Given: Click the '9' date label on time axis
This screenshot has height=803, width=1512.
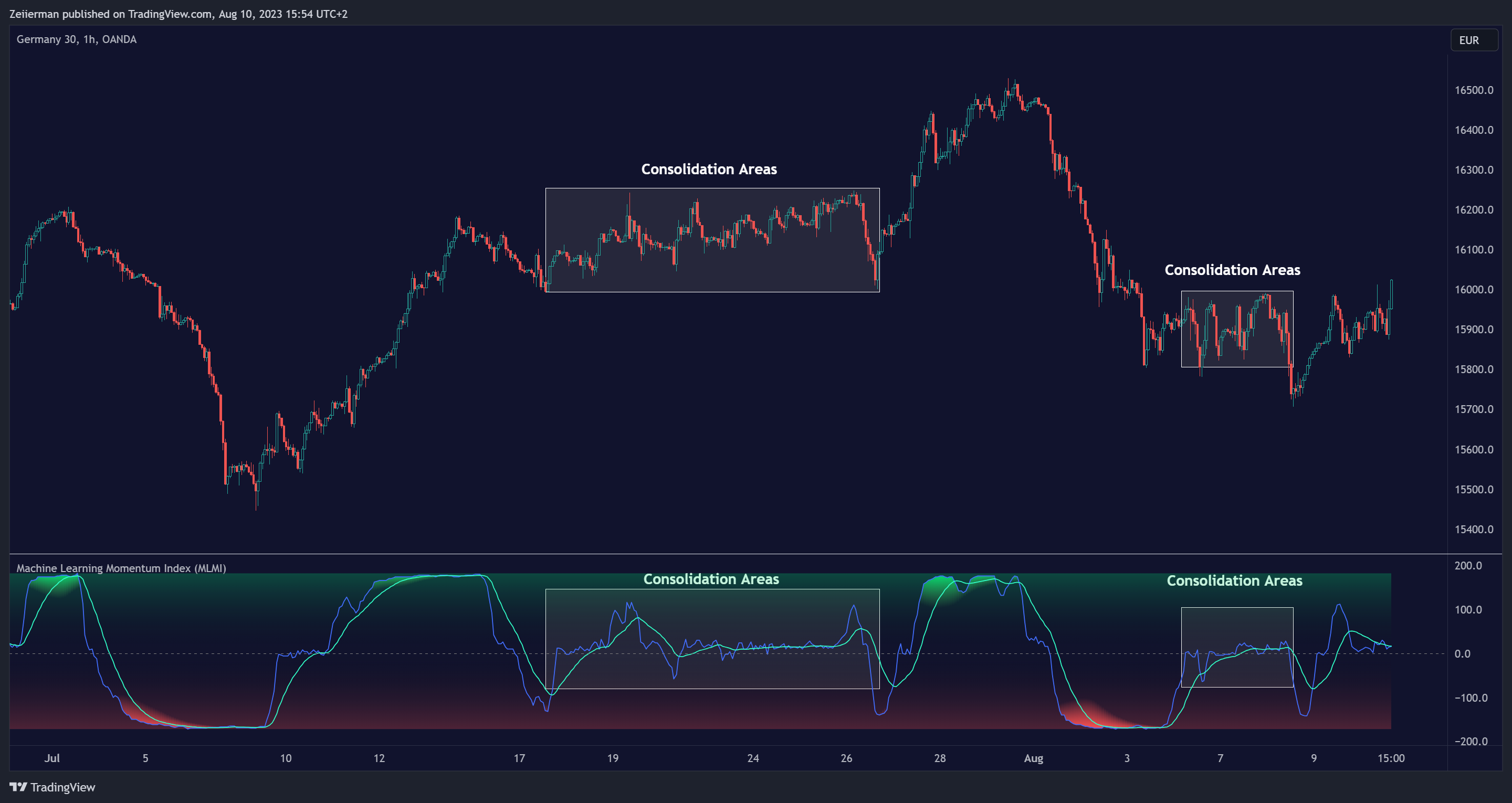Looking at the screenshot, I should click(x=1314, y=758).
